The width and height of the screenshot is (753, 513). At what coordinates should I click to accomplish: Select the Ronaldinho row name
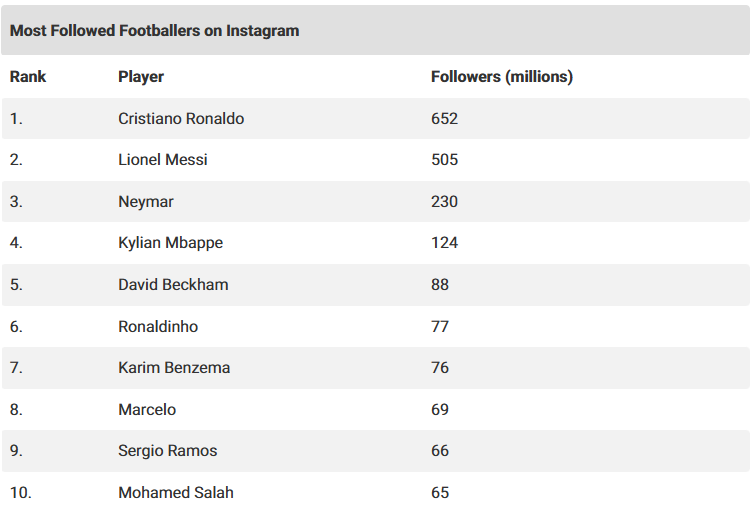pos(158,327)
